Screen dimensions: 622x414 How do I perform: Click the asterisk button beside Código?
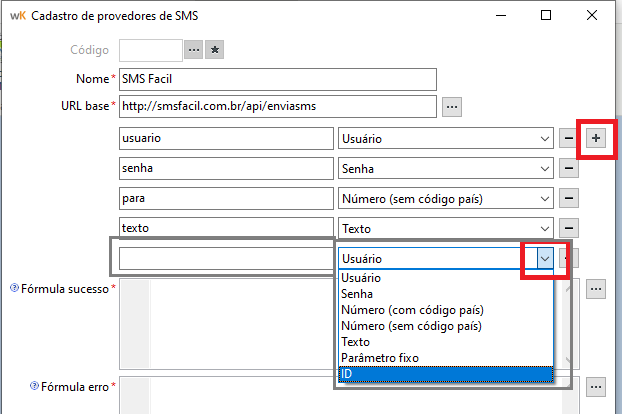[216, 49]
